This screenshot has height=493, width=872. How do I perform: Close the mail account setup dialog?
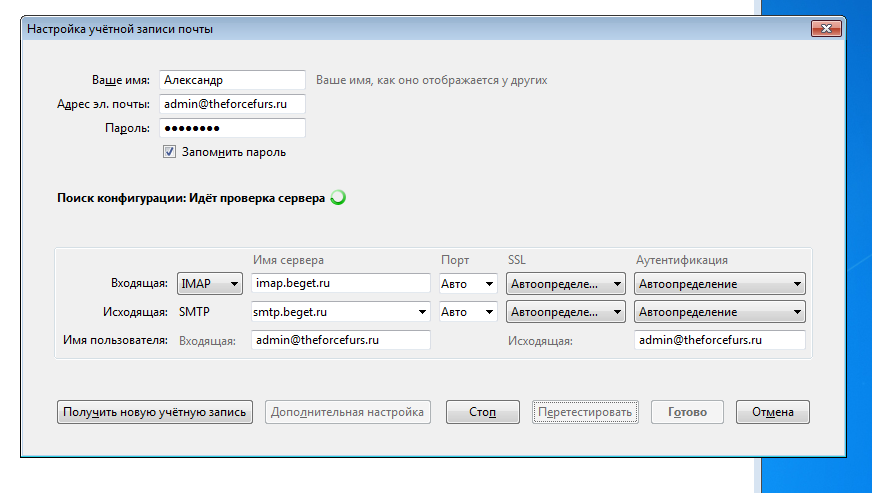tap(826, 28)
